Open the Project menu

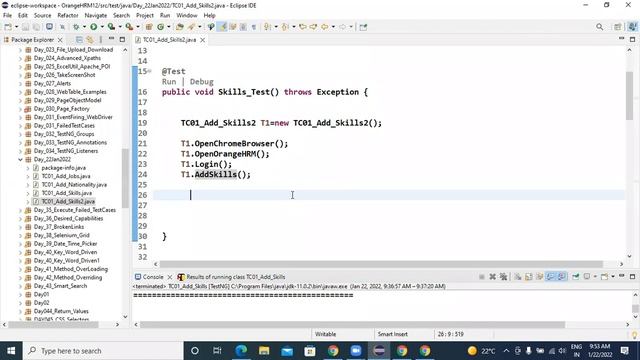click(x=144, y=16)
